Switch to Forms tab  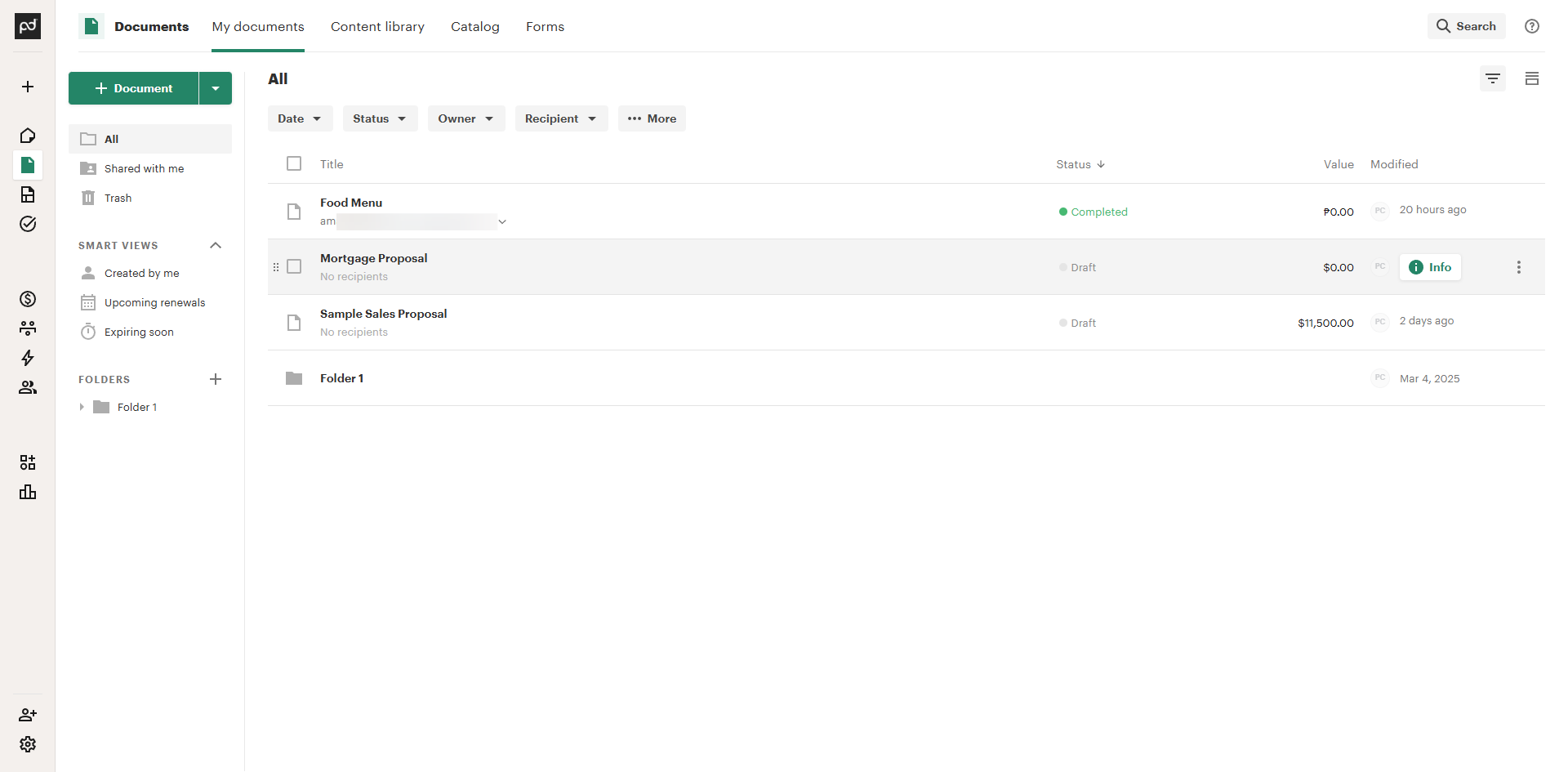tap(545, 27)
